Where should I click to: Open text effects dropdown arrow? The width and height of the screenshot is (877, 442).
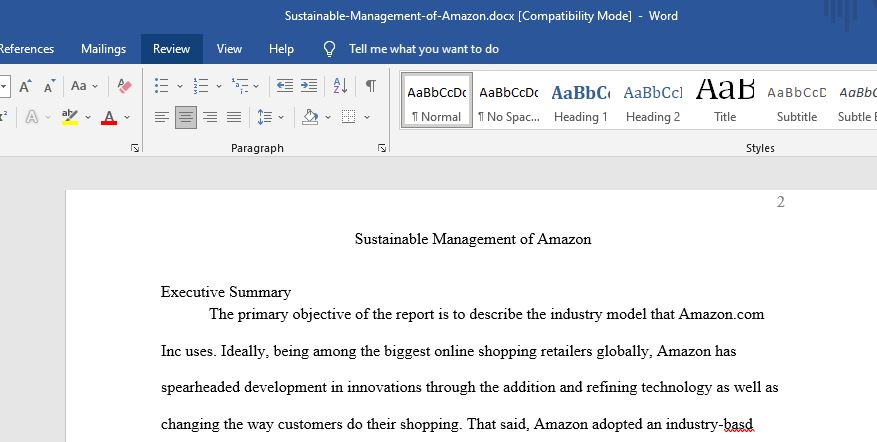click(x=48, y=117)
